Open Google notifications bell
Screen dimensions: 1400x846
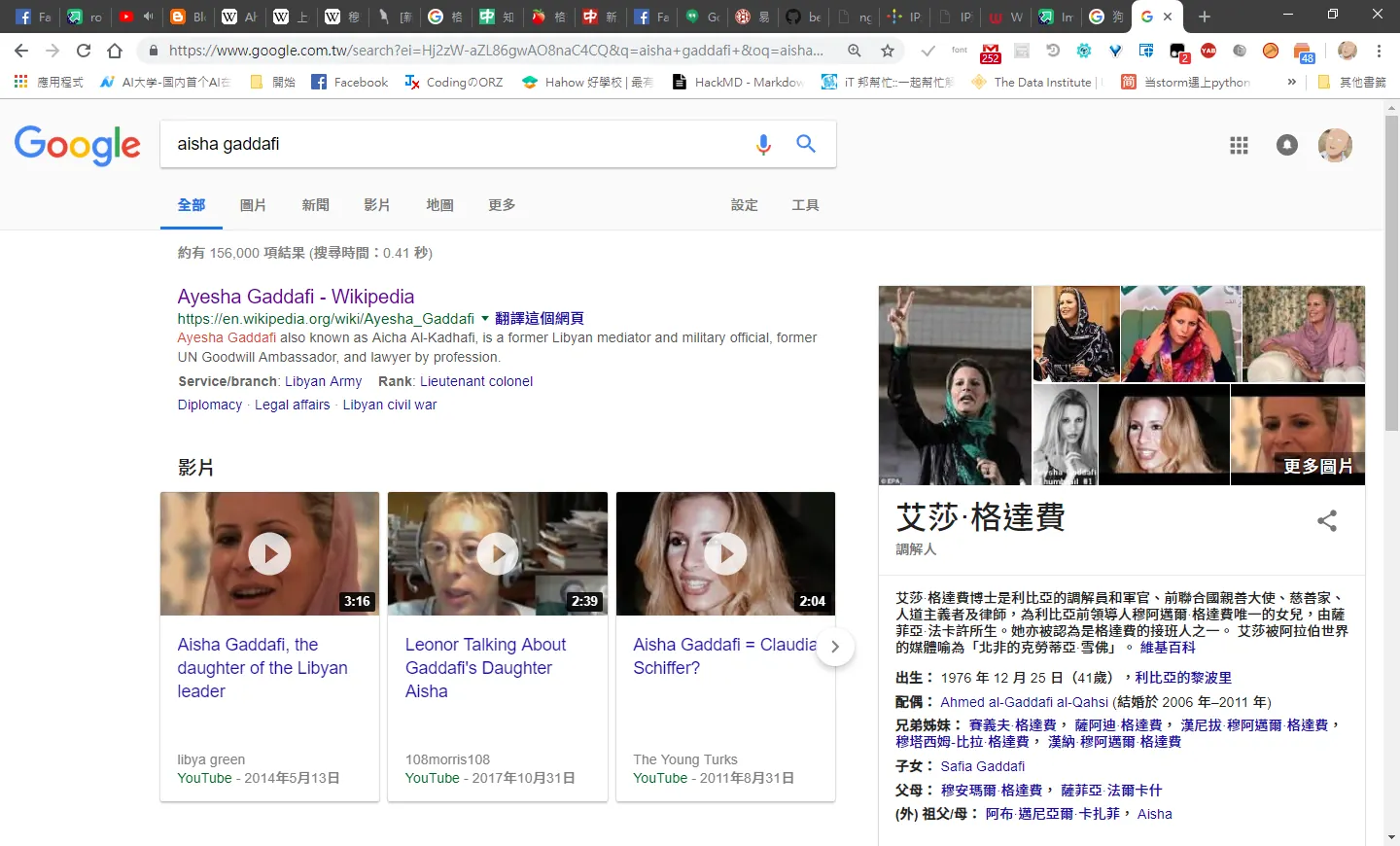point(1287,145)
